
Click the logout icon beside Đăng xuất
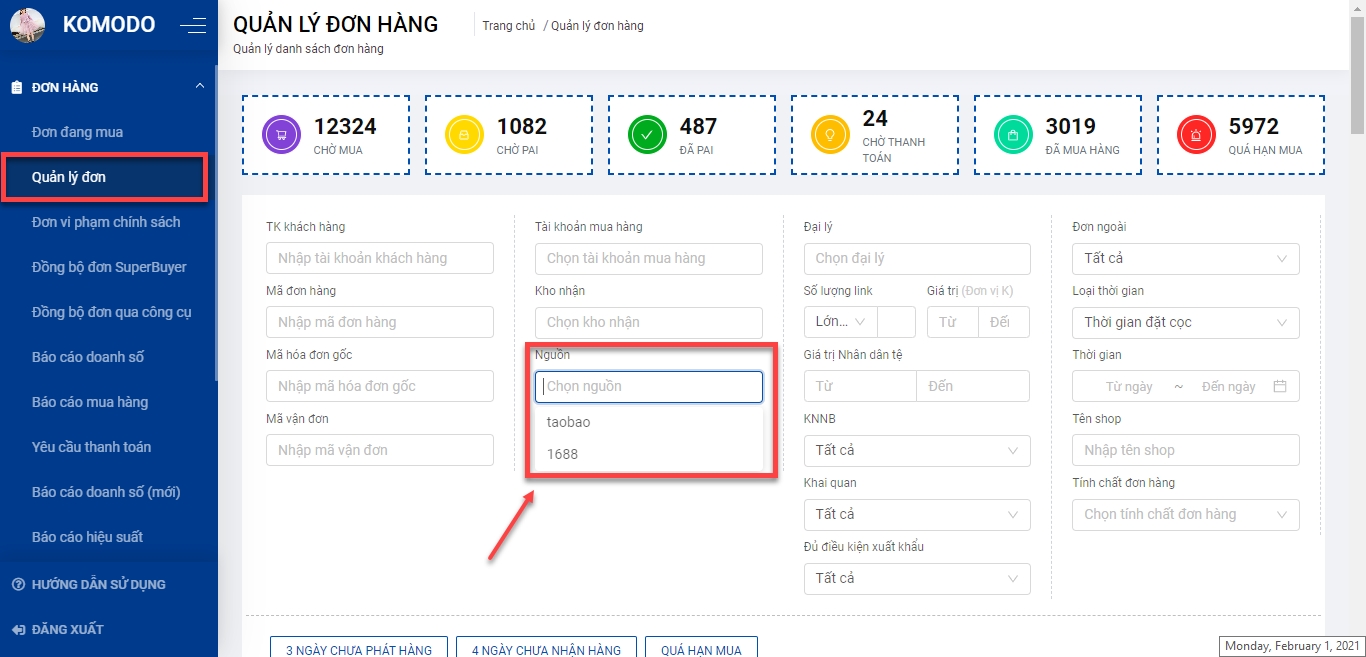coord(17,629)
